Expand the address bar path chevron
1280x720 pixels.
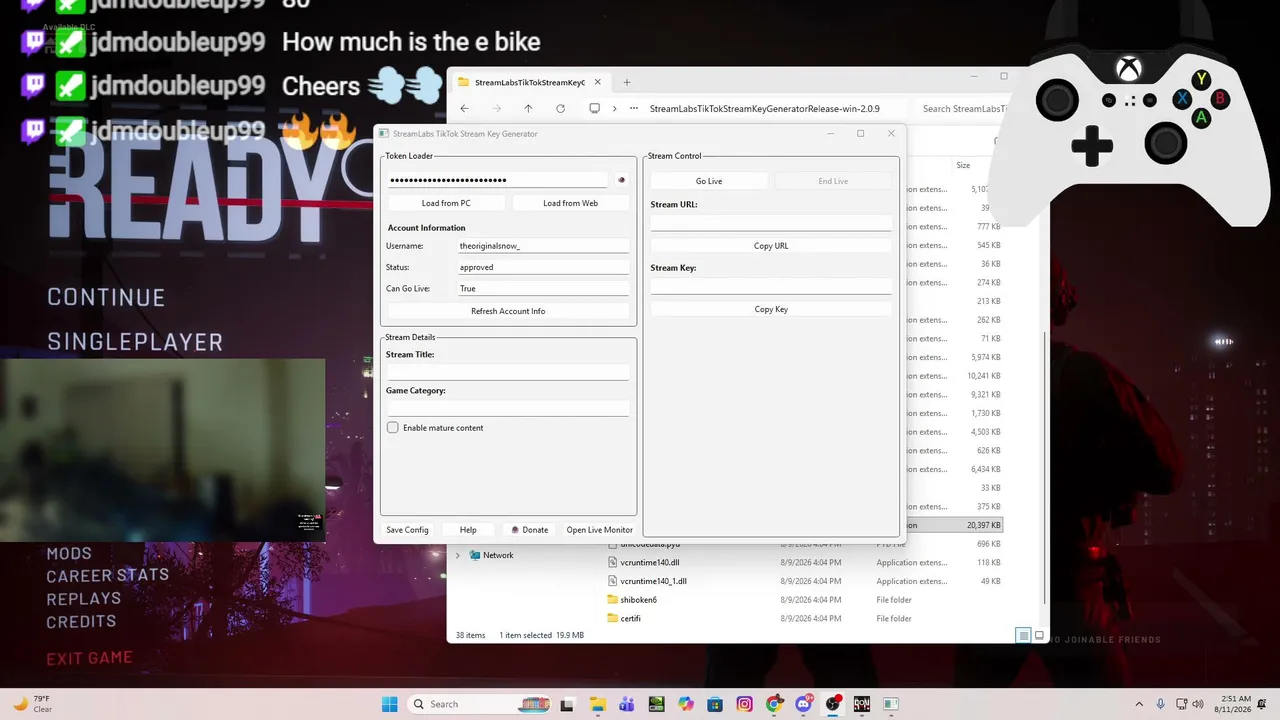[x=614, y=108]
